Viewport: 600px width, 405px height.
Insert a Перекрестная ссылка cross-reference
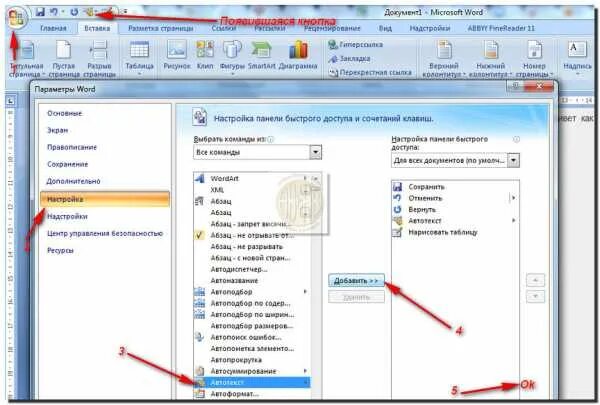click(370, 72)
